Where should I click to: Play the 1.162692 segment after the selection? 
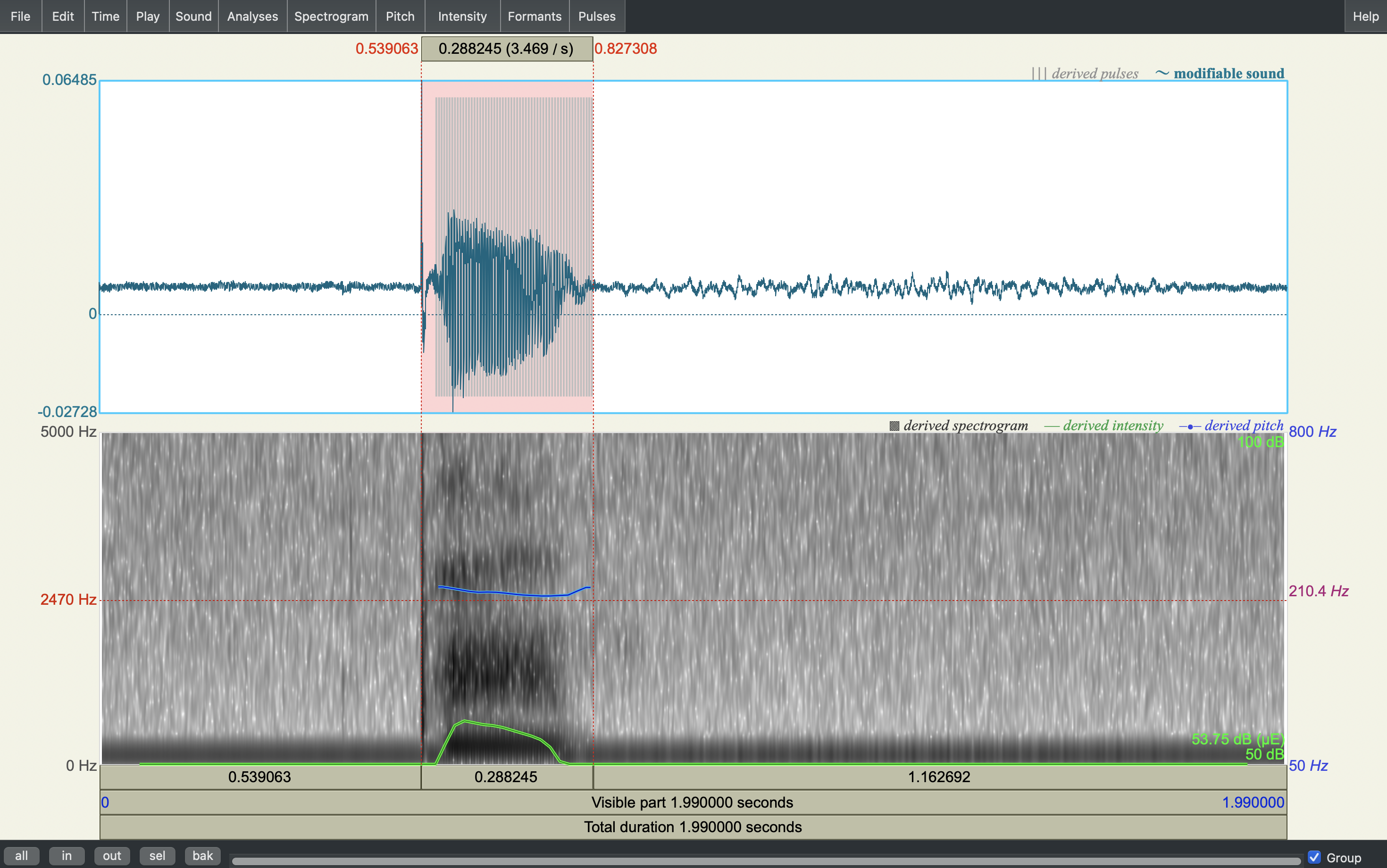(940, 777)
